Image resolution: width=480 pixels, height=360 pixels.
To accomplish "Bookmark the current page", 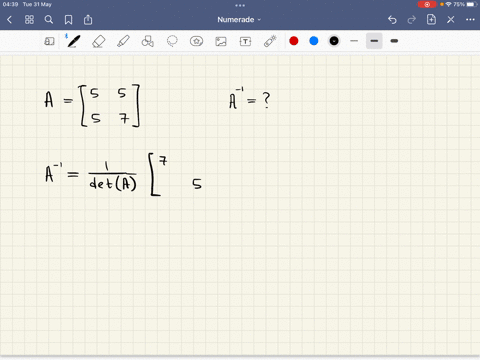I will tap(68, 20).
